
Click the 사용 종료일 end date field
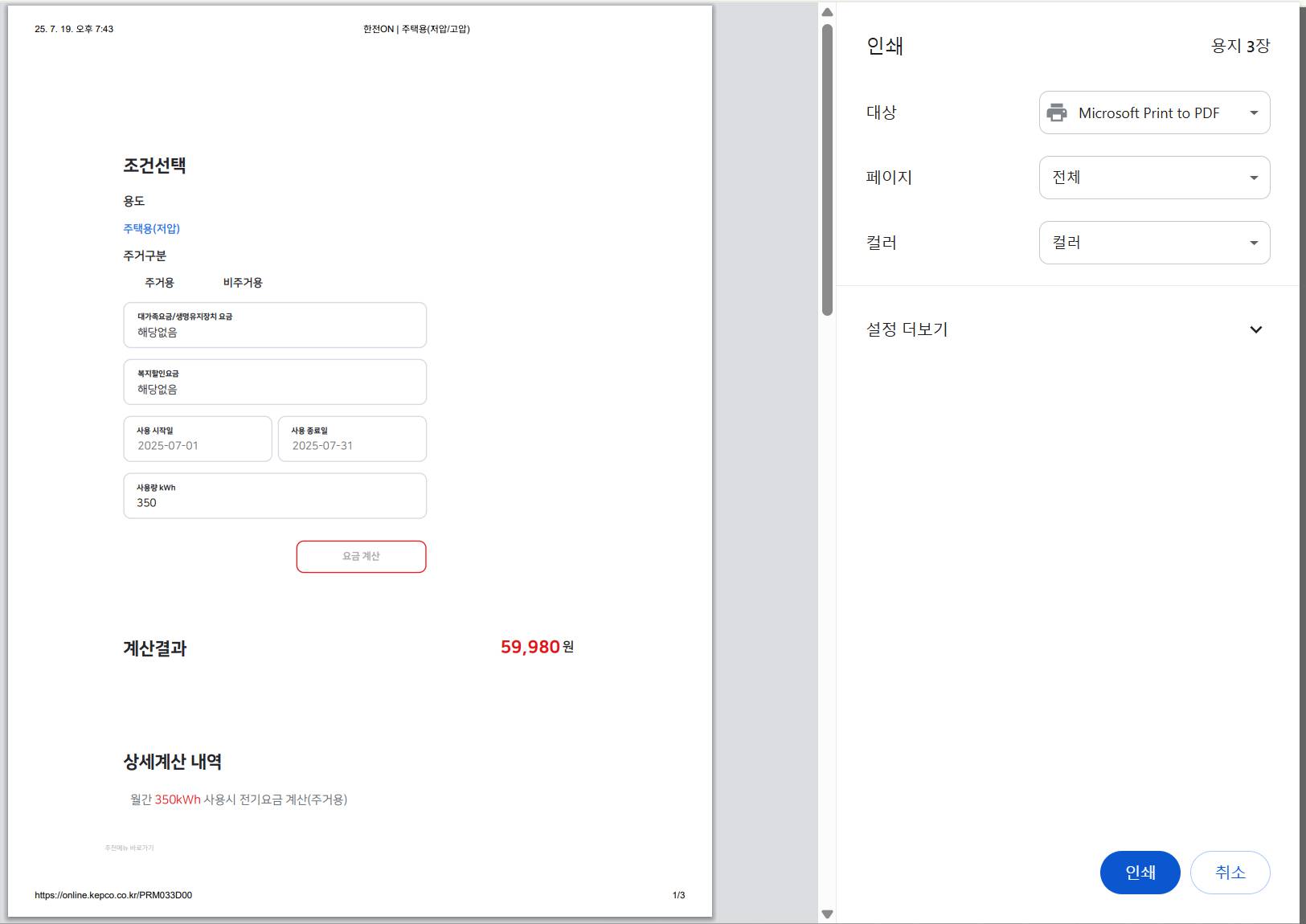pos(351,439)
